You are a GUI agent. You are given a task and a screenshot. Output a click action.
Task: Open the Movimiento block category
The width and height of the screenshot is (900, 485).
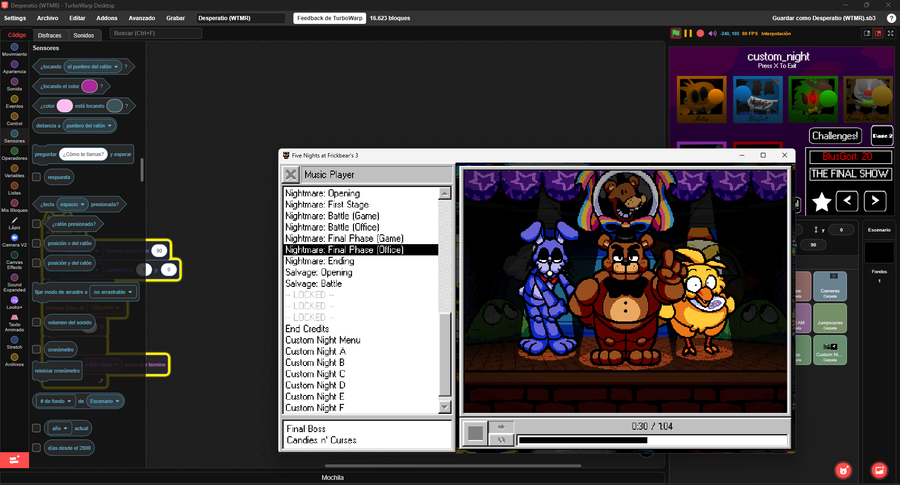coord(14,49)
